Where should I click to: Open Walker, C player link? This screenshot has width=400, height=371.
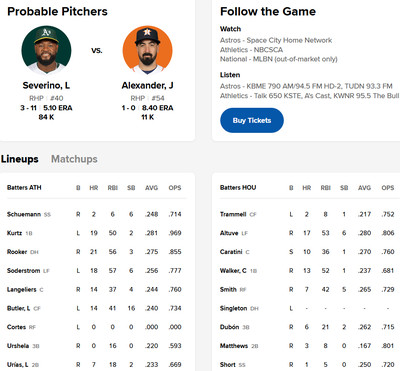(233, 270)
